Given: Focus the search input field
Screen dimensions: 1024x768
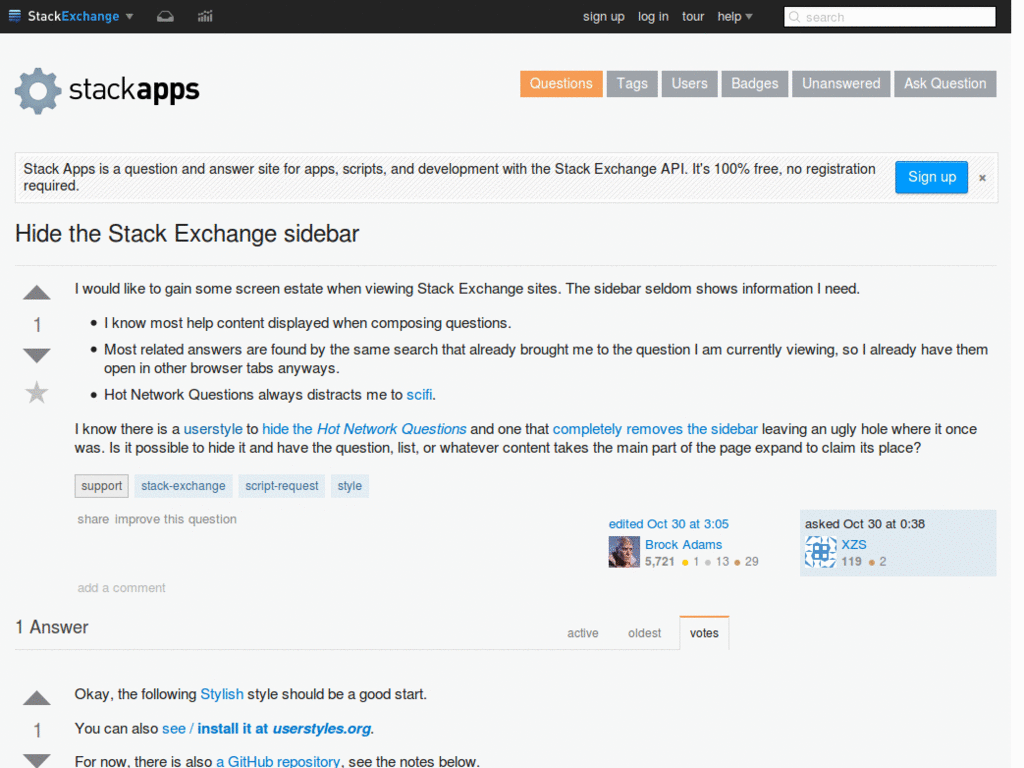Looking at the screenshot, I should tap(889, 17).
